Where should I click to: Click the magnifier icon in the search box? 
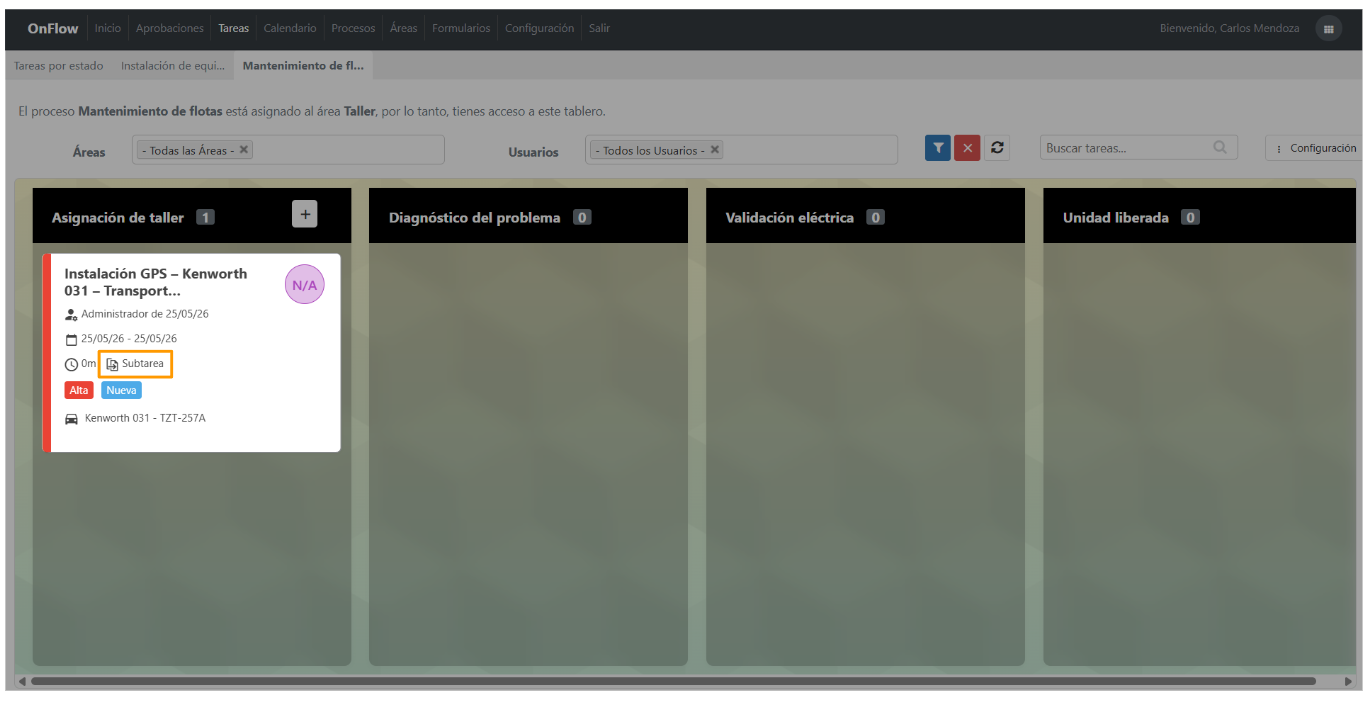point(1220,147)
